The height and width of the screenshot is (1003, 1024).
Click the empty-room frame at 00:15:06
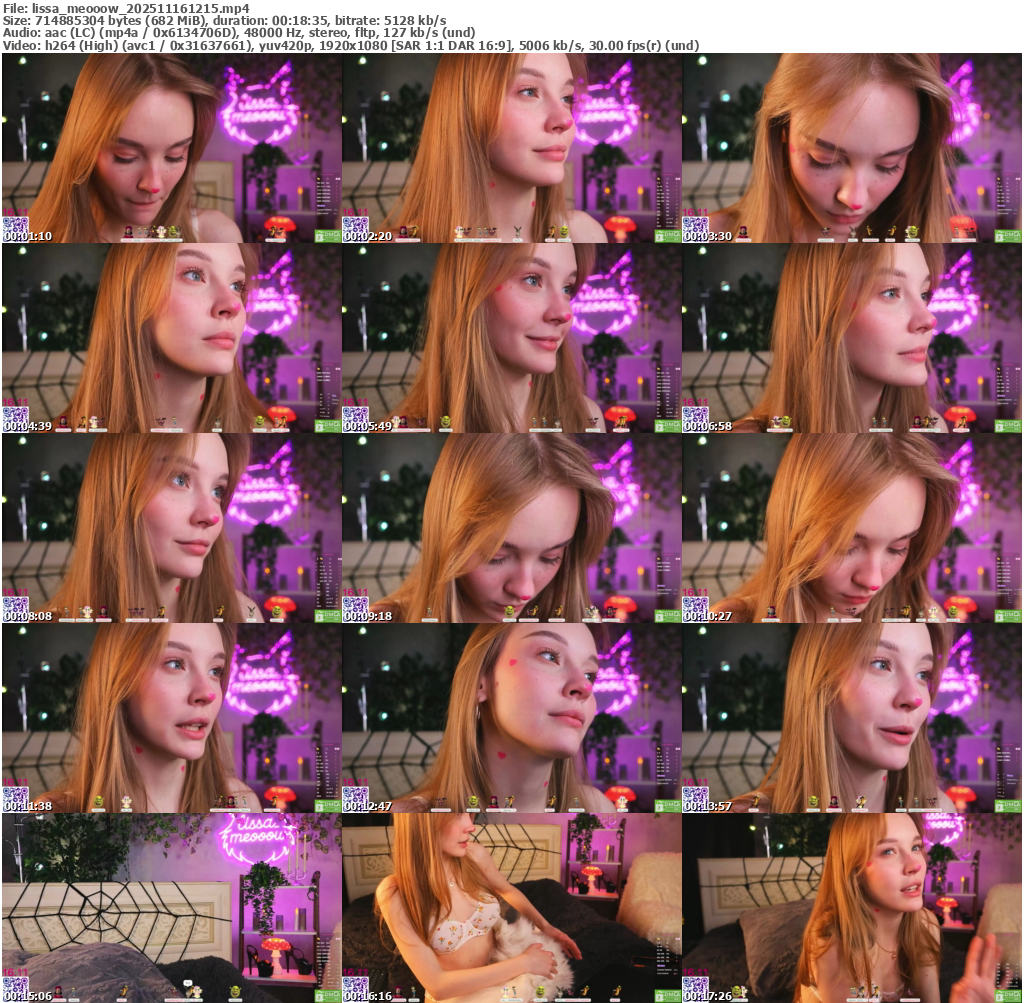click(172, 908)
